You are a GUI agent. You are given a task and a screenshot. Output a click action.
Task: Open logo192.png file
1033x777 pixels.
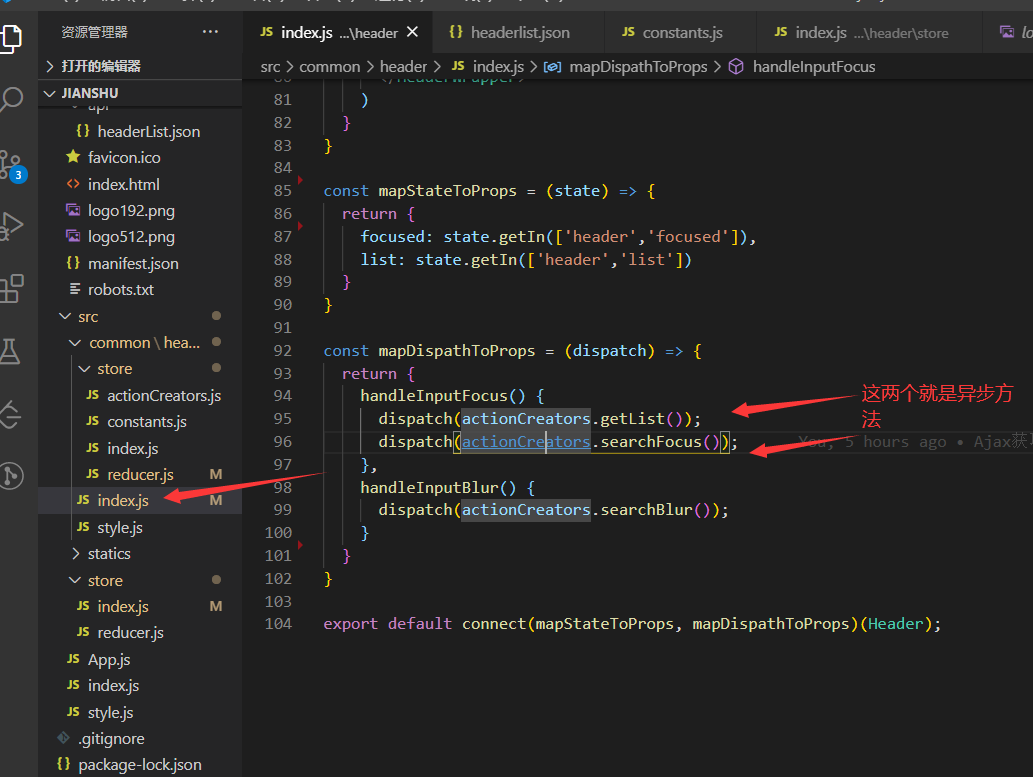coord(140,211)
